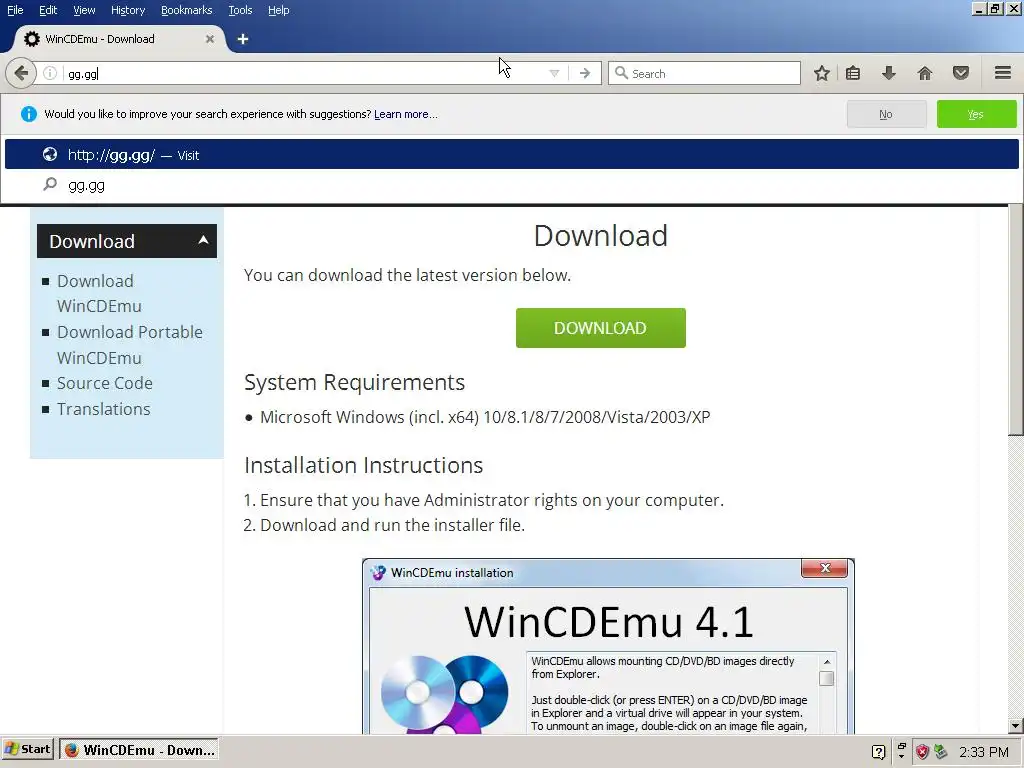The height and width of the screenshot is (768, 1024).
Task: Click the 2:33 PM system clock
Action: pos(984,752)
